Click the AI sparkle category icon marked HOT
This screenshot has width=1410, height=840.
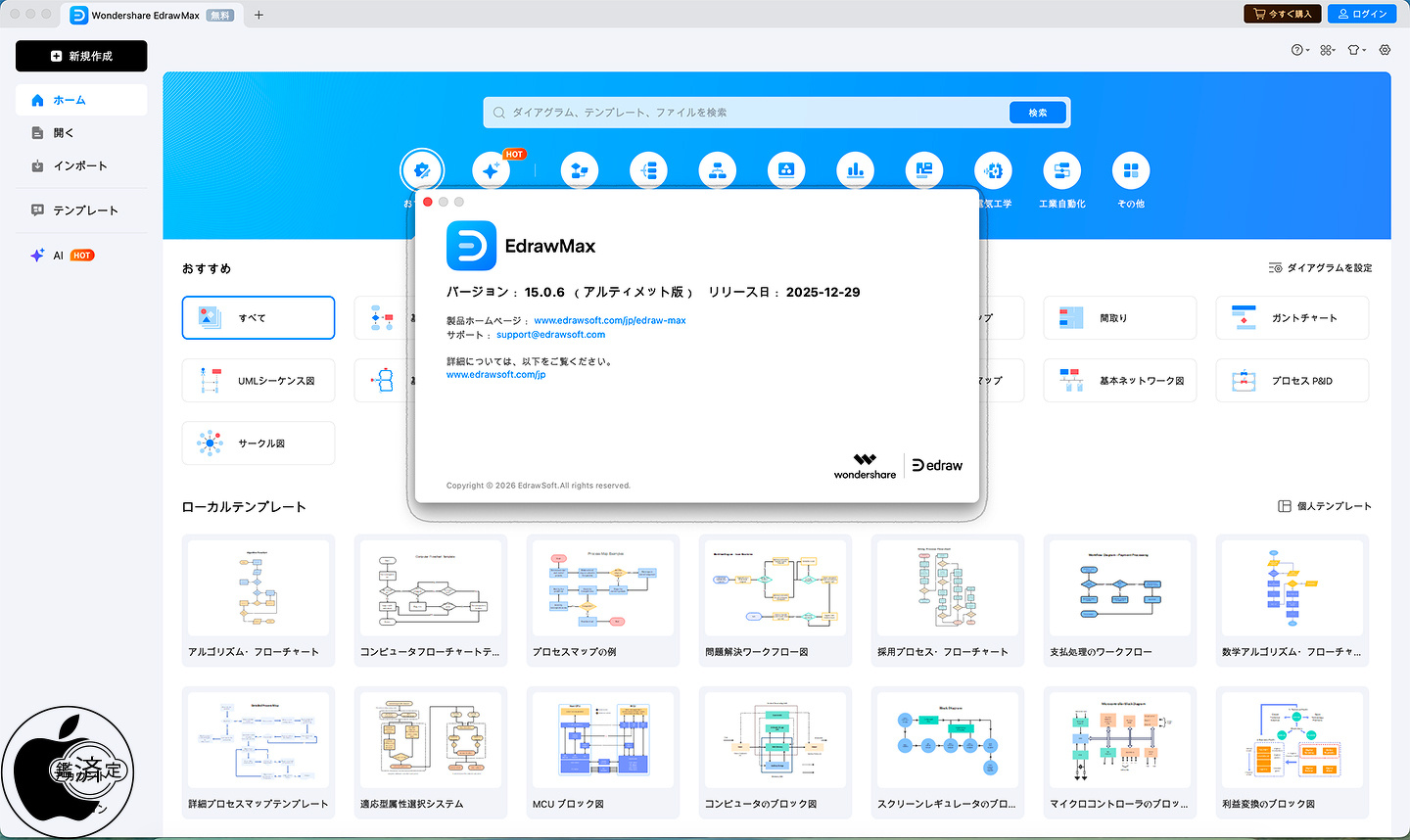pos(491,170)
